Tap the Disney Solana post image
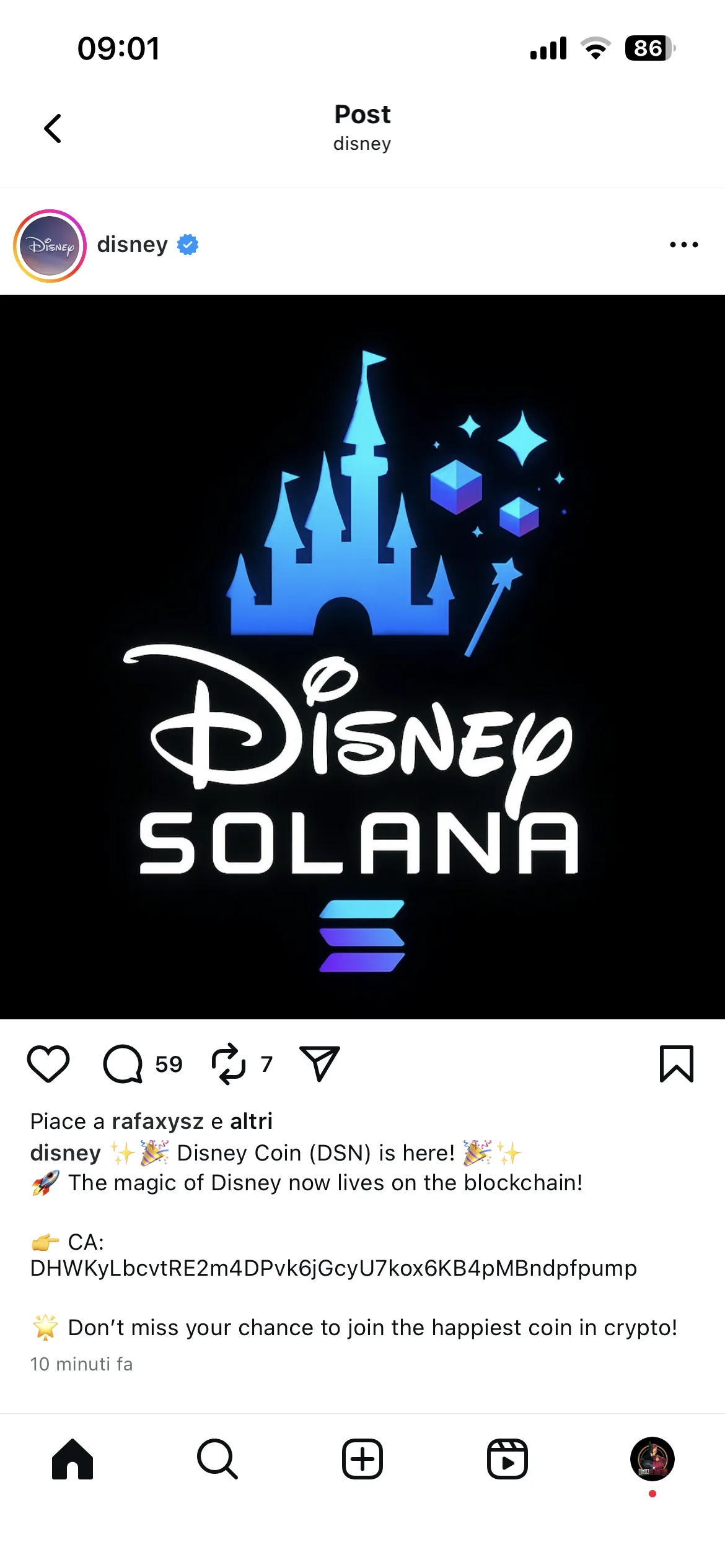 tap(362, 657)
